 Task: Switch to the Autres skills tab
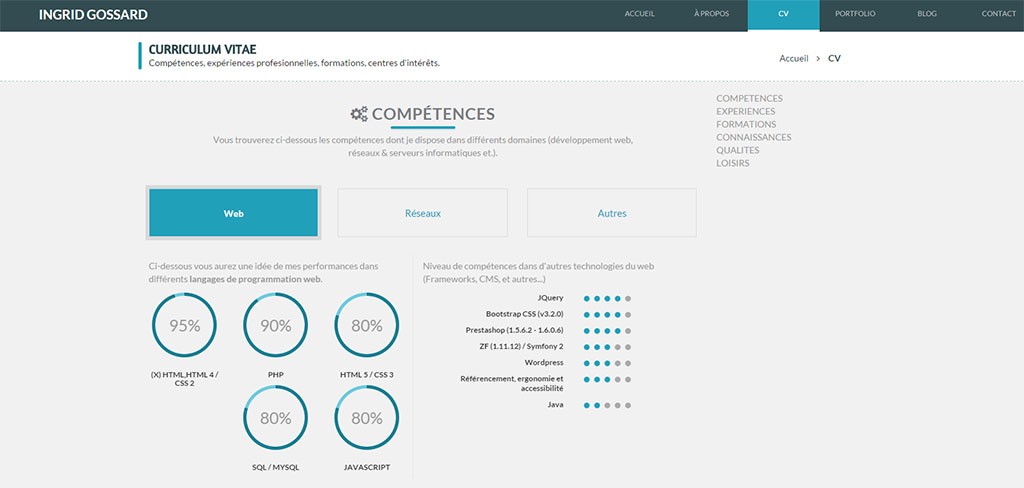click(612, 213)
